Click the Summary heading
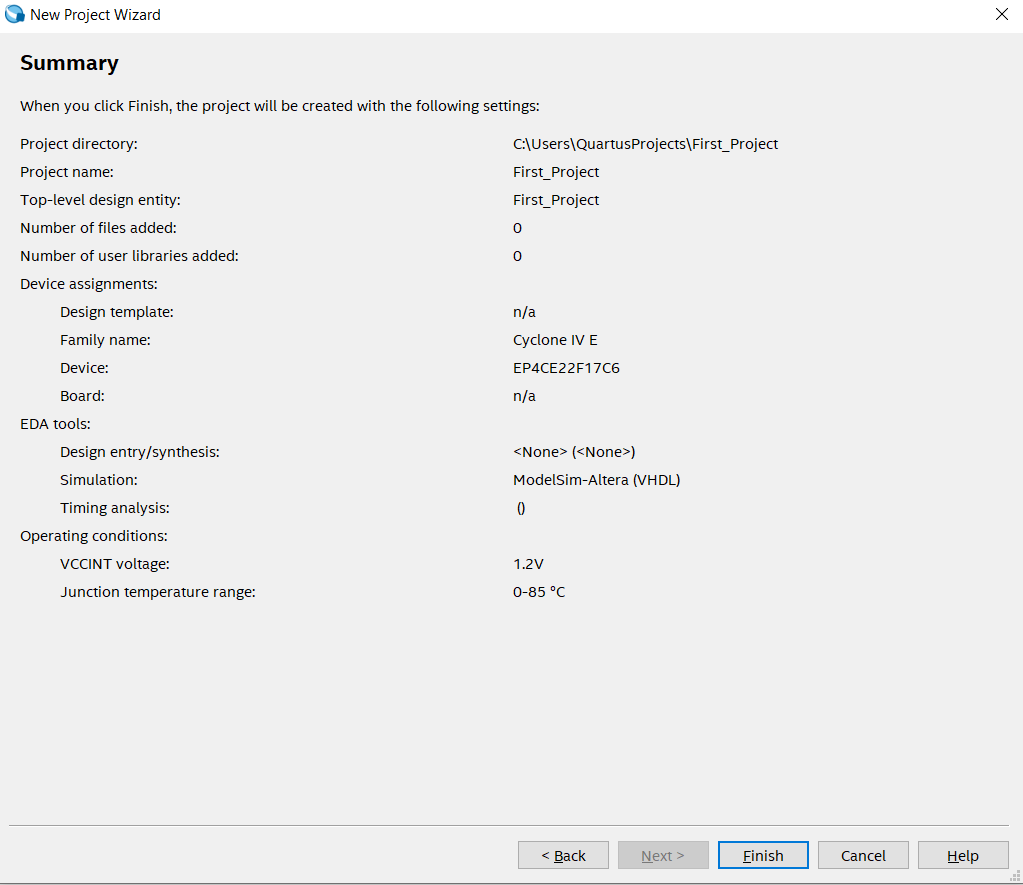1023x885 pixels. click(x=69, y=63)
